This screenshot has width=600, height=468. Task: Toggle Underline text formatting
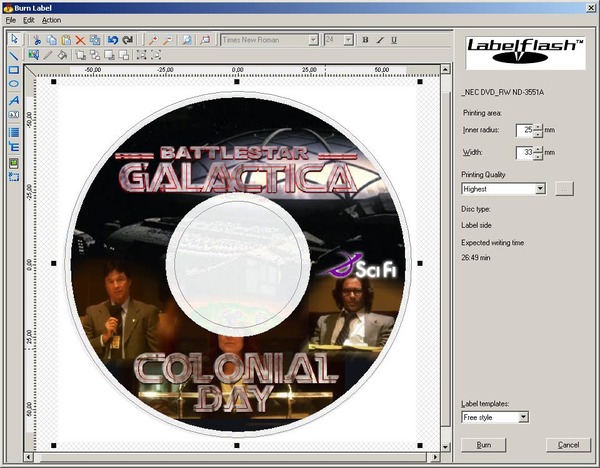click(x=394, y=40)
